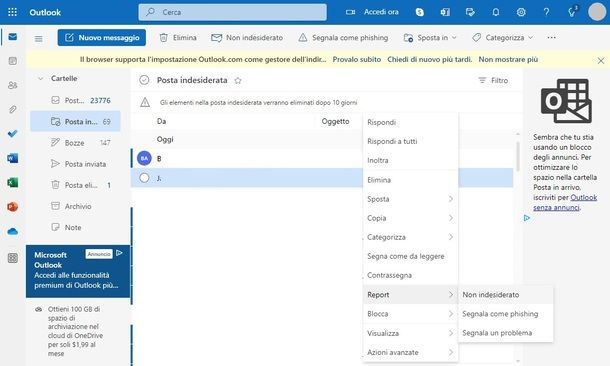610x366 pixels.
Task: Choose Contrassegna in context menu
Action: pos(410,275)
